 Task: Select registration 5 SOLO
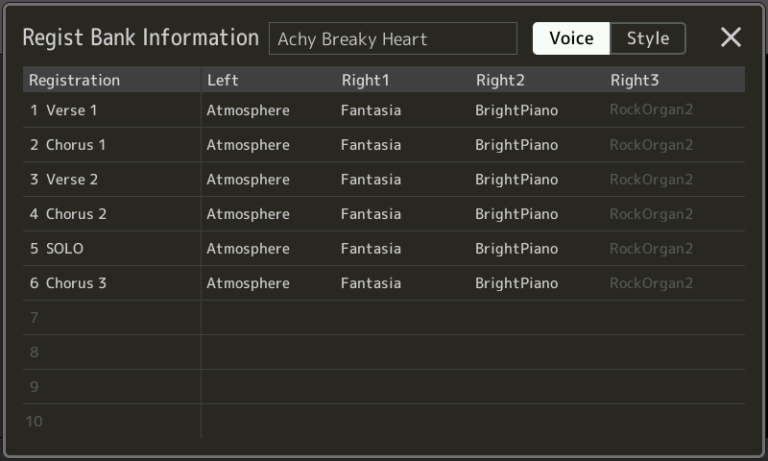[57, 248]
